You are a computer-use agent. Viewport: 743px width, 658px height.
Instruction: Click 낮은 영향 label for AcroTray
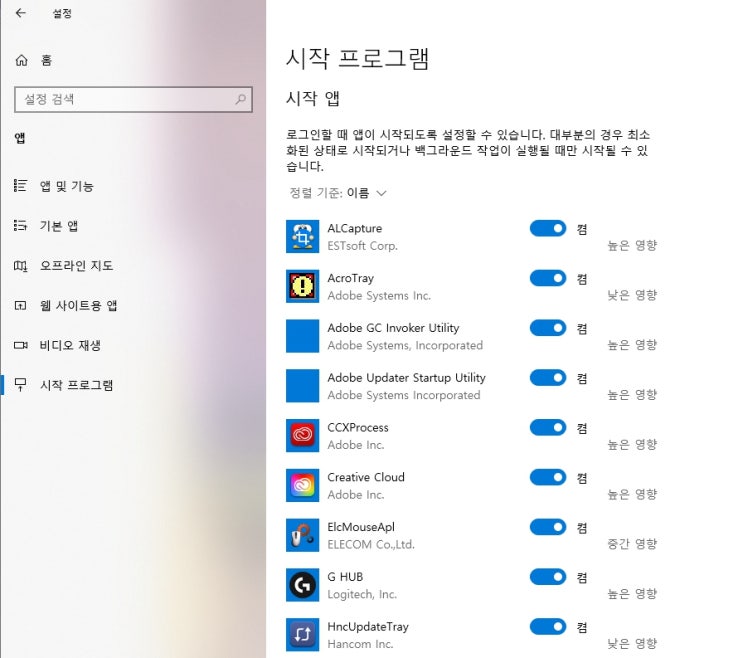pos(632,295)
